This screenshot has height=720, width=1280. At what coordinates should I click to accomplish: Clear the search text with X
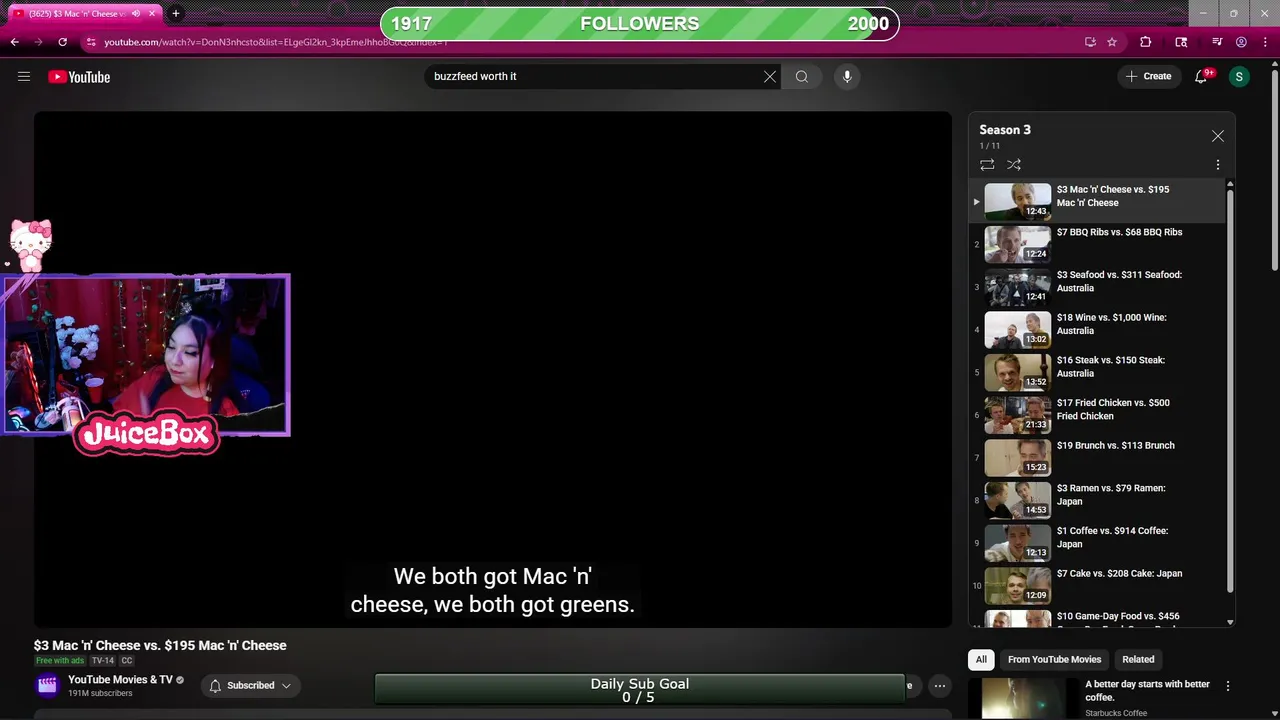tap(770, 76)
